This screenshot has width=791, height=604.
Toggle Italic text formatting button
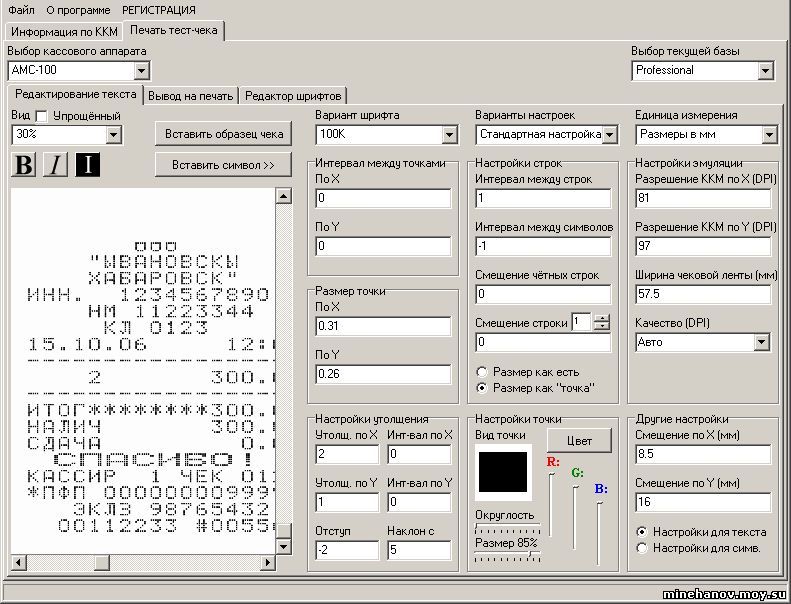pyautogui.click(x=55, y=164)
